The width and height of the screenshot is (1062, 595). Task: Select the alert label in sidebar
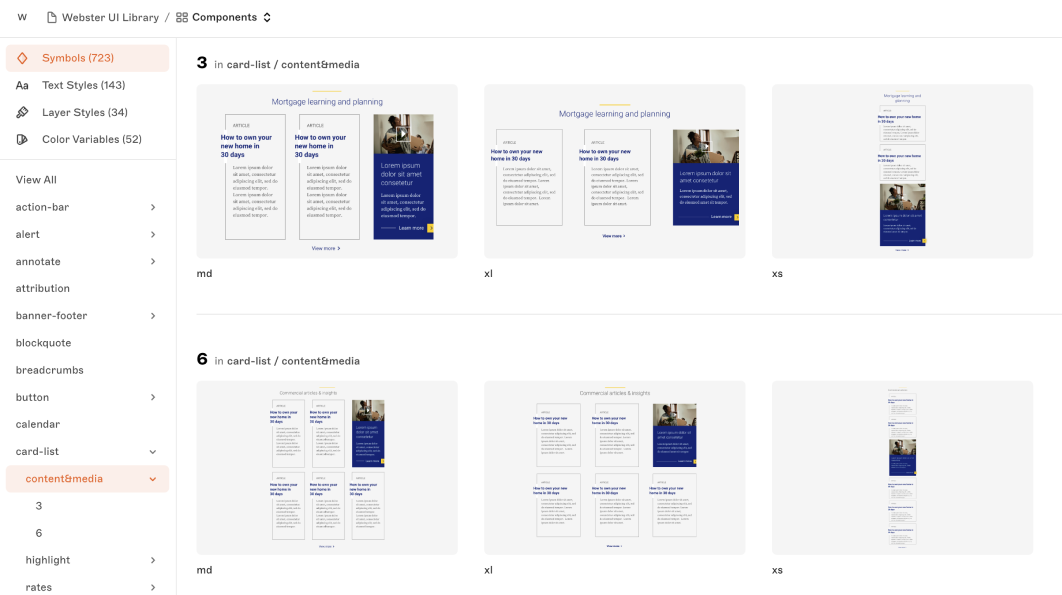28,234
